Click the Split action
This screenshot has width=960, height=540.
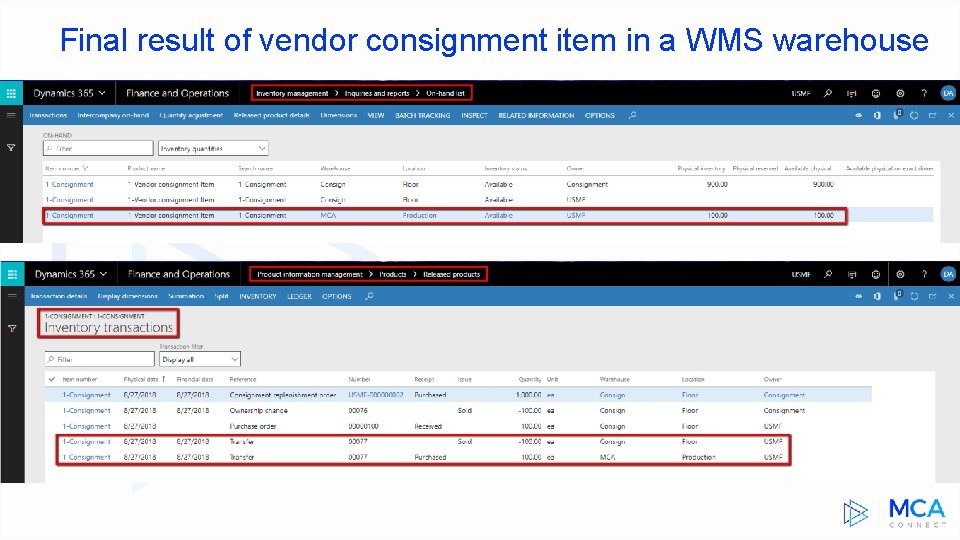221,296
